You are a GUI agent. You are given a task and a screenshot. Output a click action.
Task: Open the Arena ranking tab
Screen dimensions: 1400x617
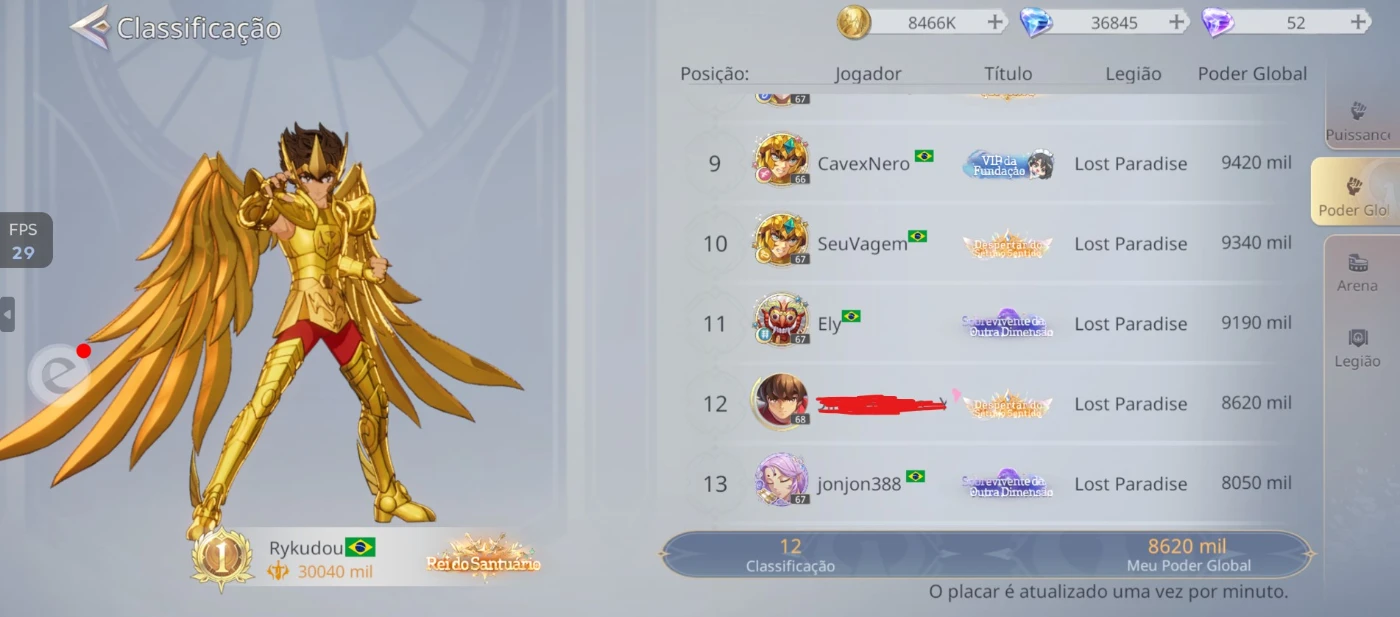(x=1357, y=272)
